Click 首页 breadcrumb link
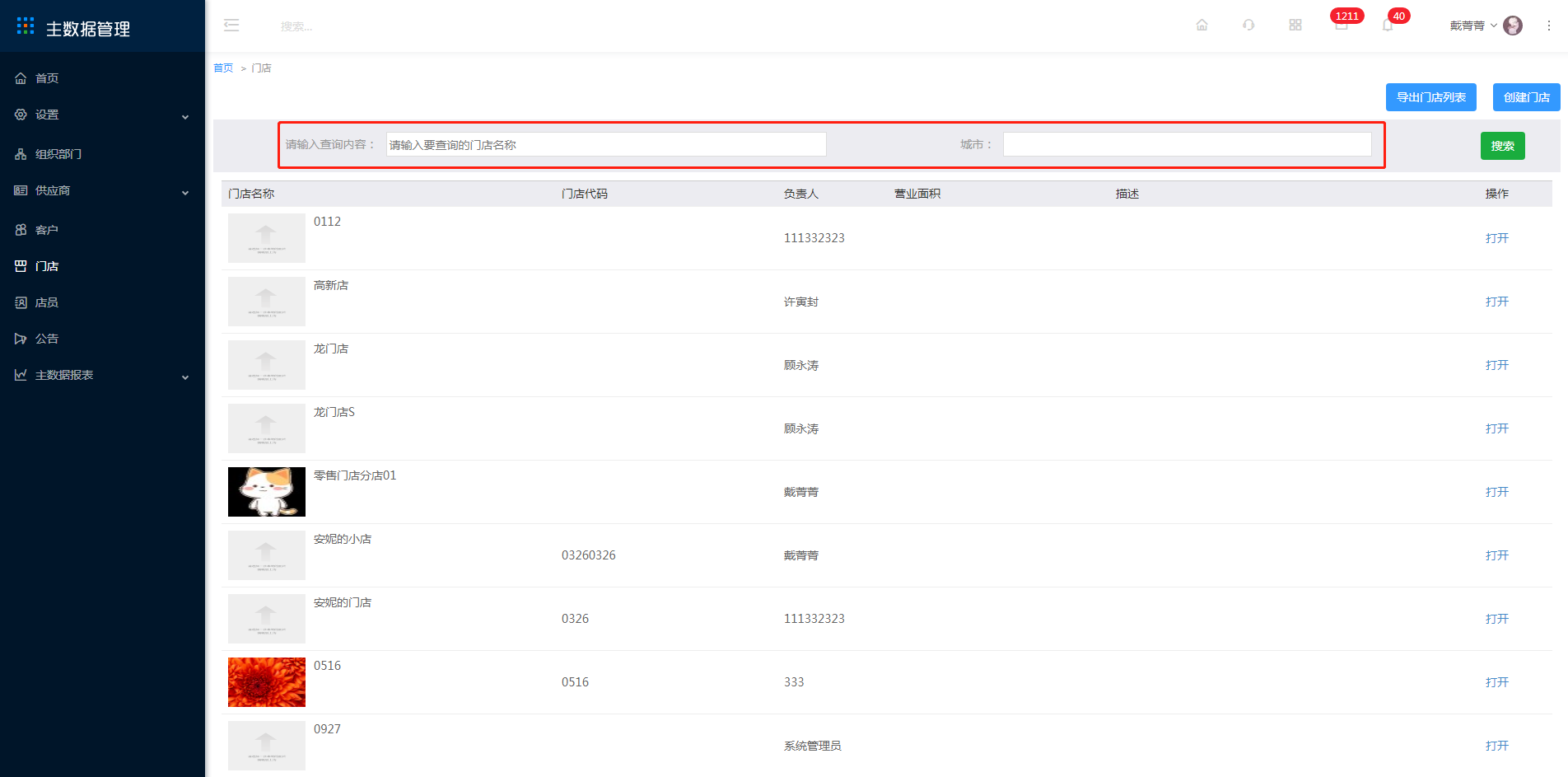 tap(223, 68)
